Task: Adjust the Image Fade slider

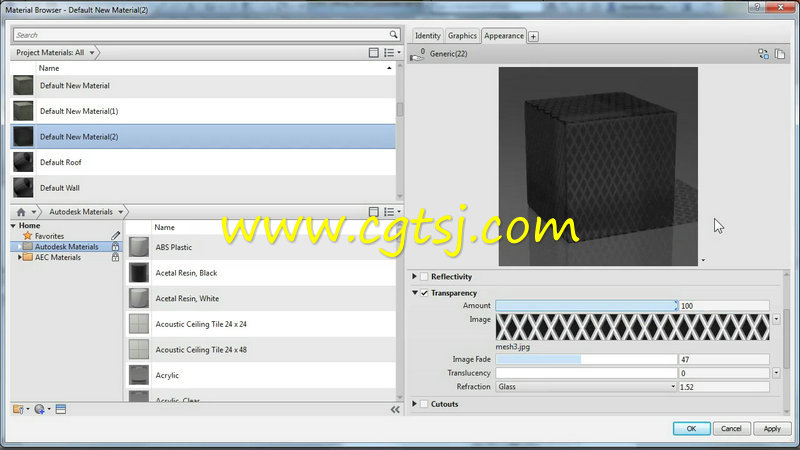Action: click(586, 359)
